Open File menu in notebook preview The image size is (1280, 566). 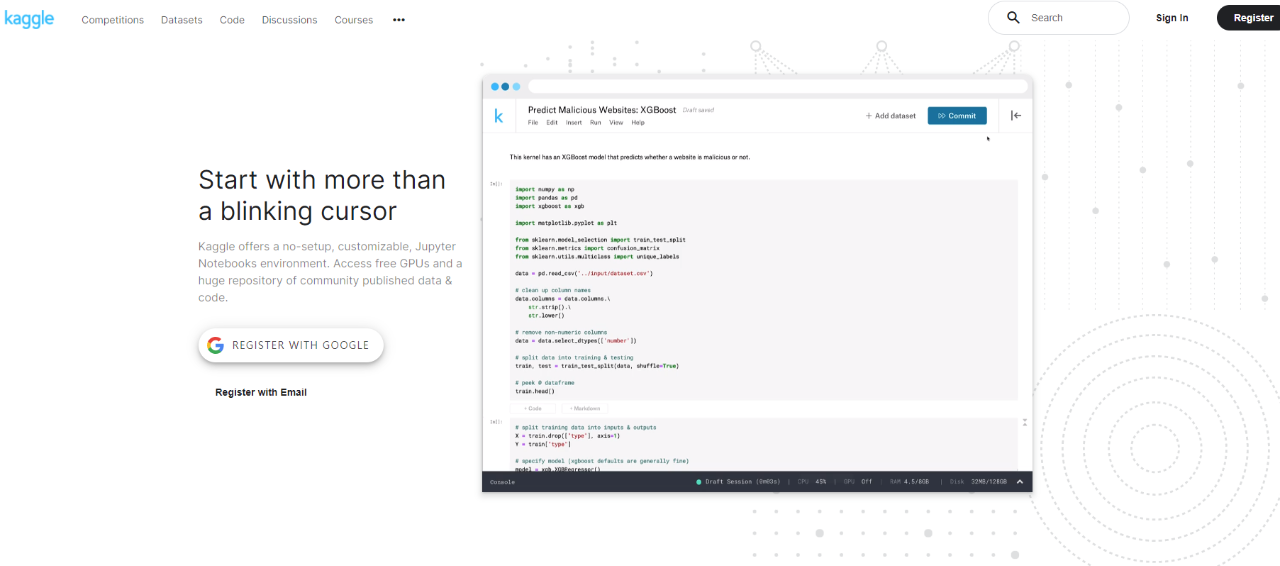click(533, 123)
